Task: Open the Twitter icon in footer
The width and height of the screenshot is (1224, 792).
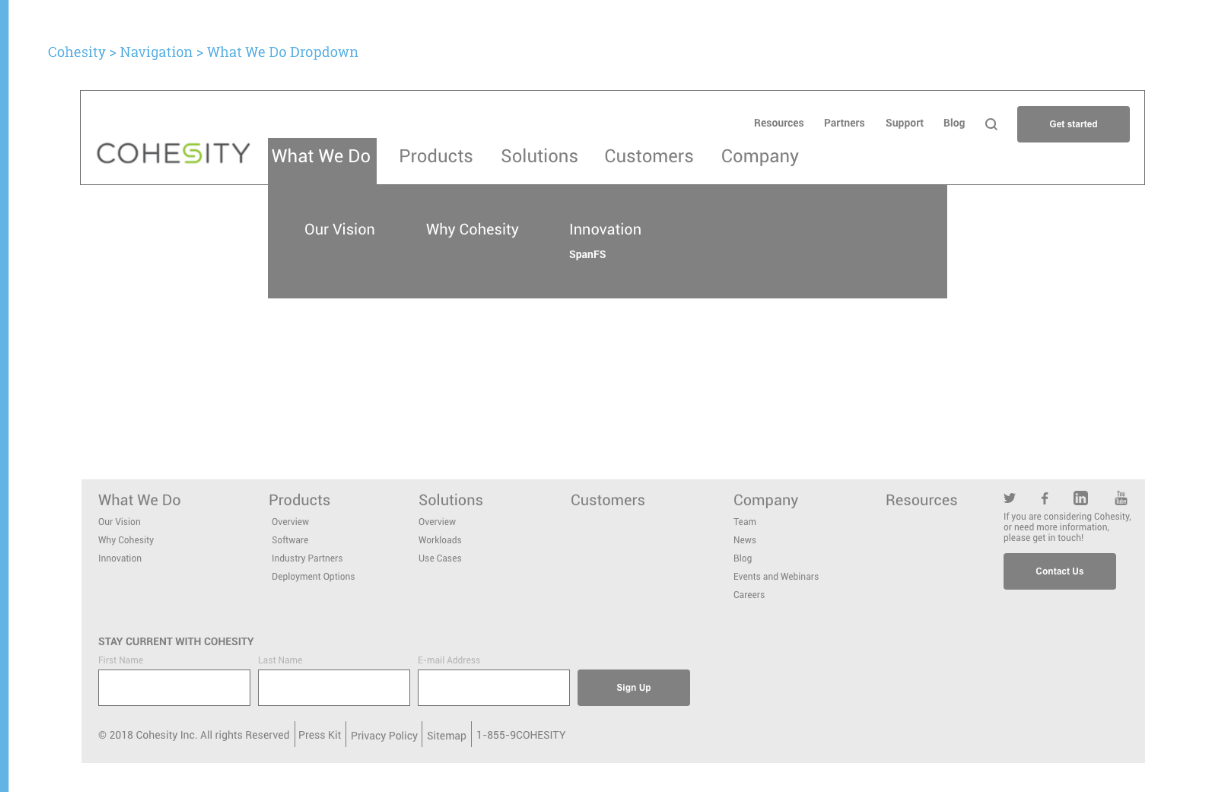Action: (x=1009, y=498)
